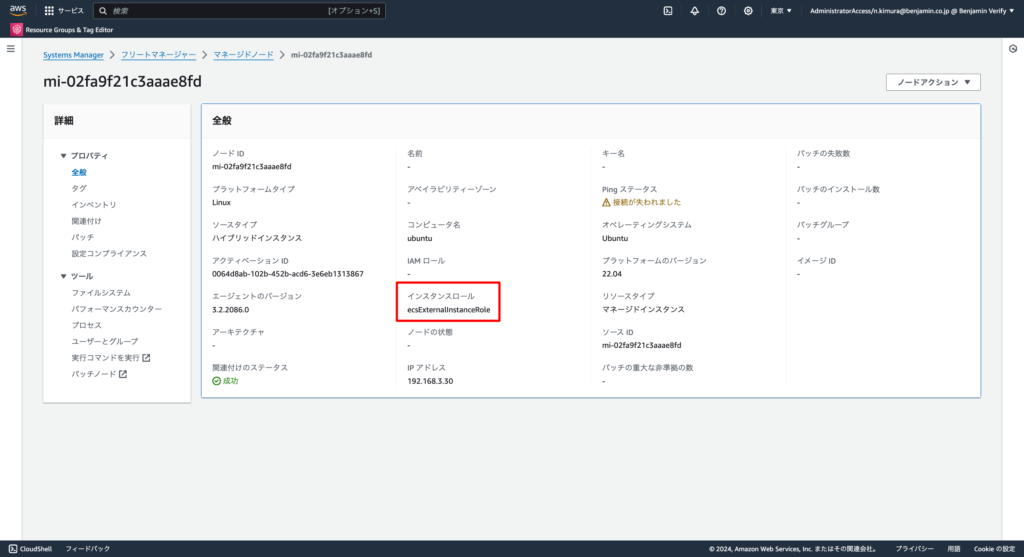1024x557 pixels.
Task: Click instance role ecsExternalInstanceRole value
Action: [x=449, y=310]
